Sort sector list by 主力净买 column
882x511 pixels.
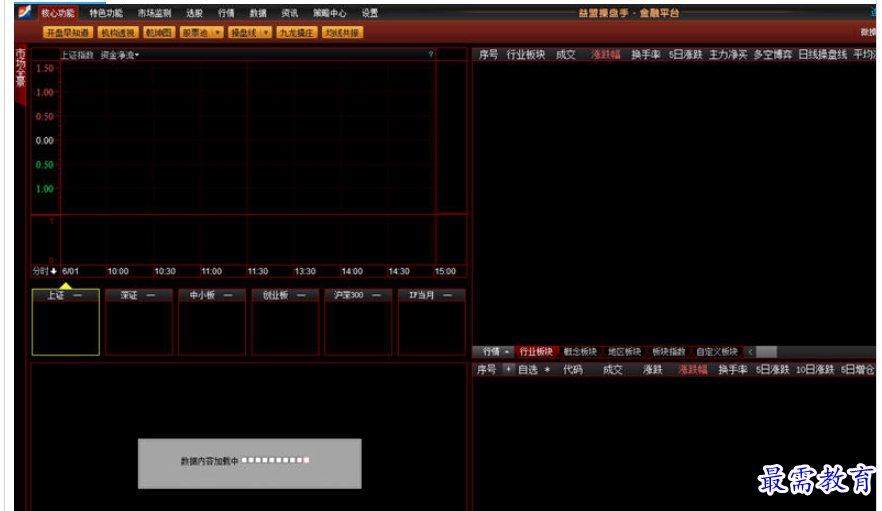728,55
